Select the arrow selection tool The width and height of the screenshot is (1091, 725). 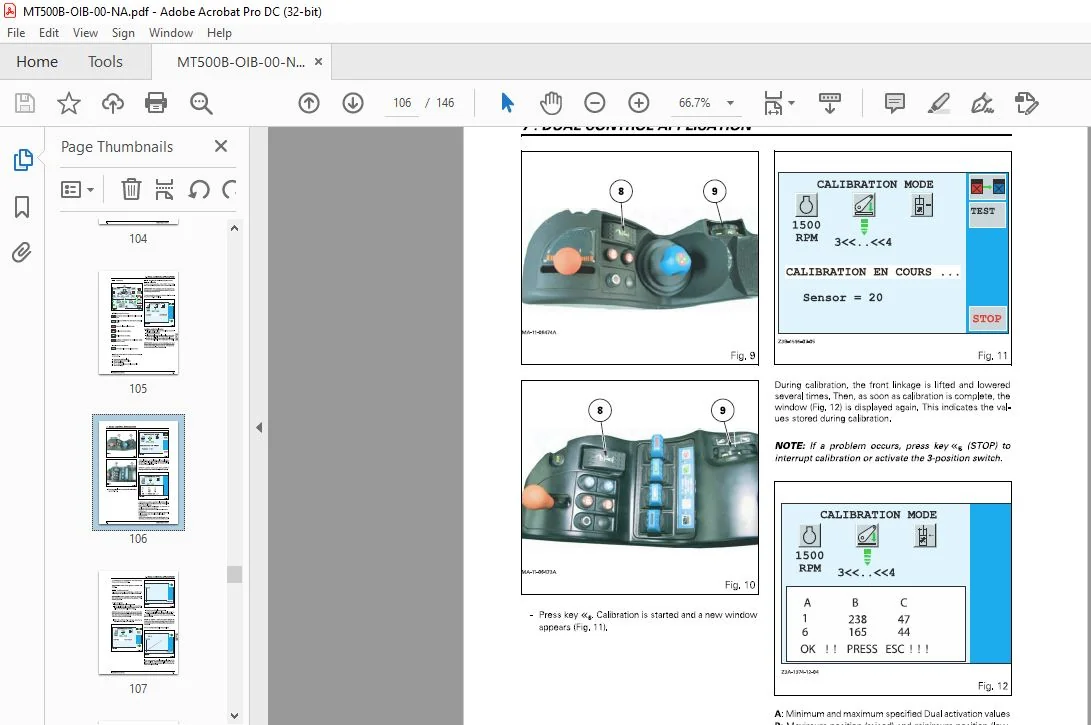[507, 103]
